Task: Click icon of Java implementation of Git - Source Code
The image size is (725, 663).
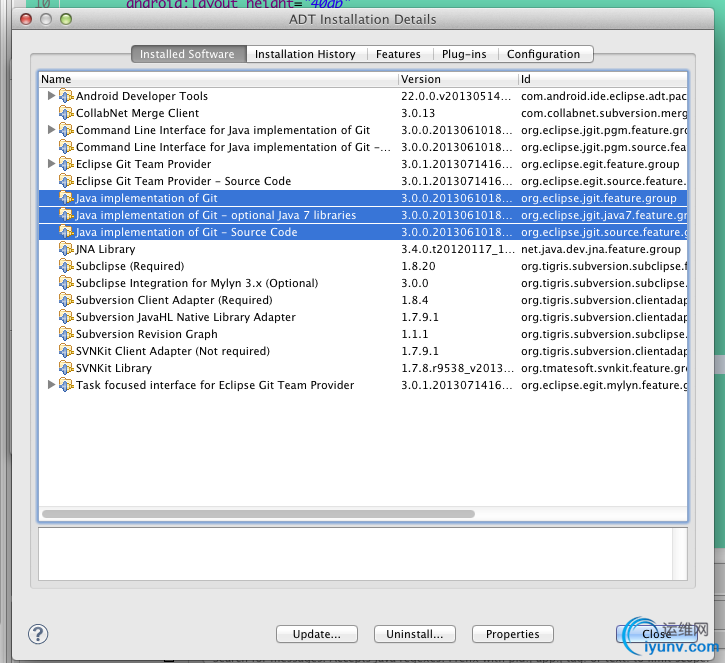Action: coord(66,232)
